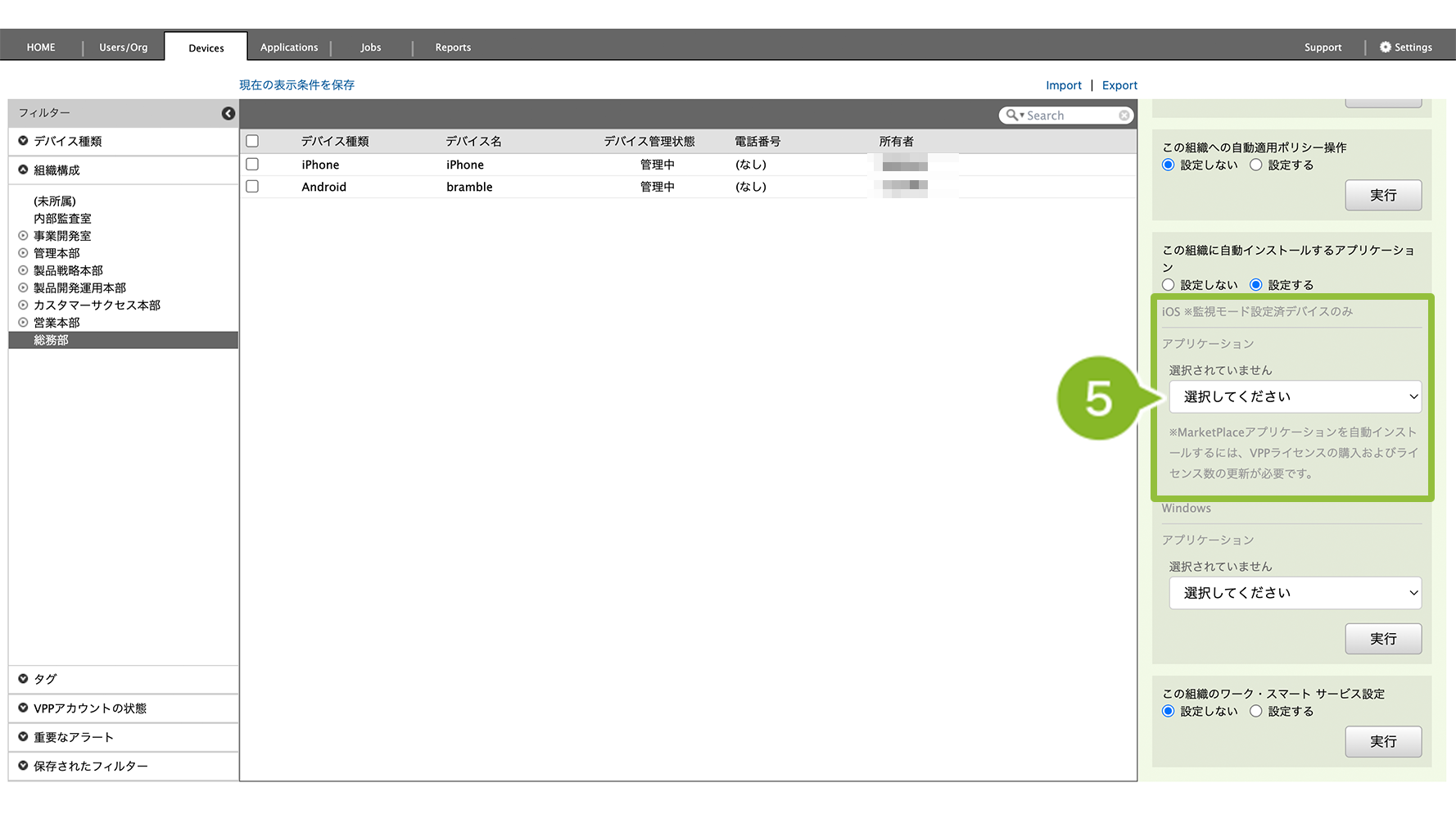
Task: Open the Windows application selection dropdown
Action: point(1295,593)
